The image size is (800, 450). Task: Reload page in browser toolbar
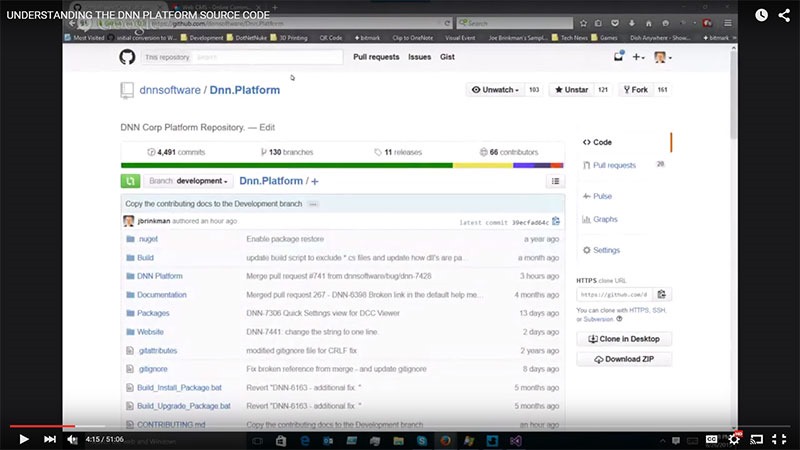click(447, 23)
